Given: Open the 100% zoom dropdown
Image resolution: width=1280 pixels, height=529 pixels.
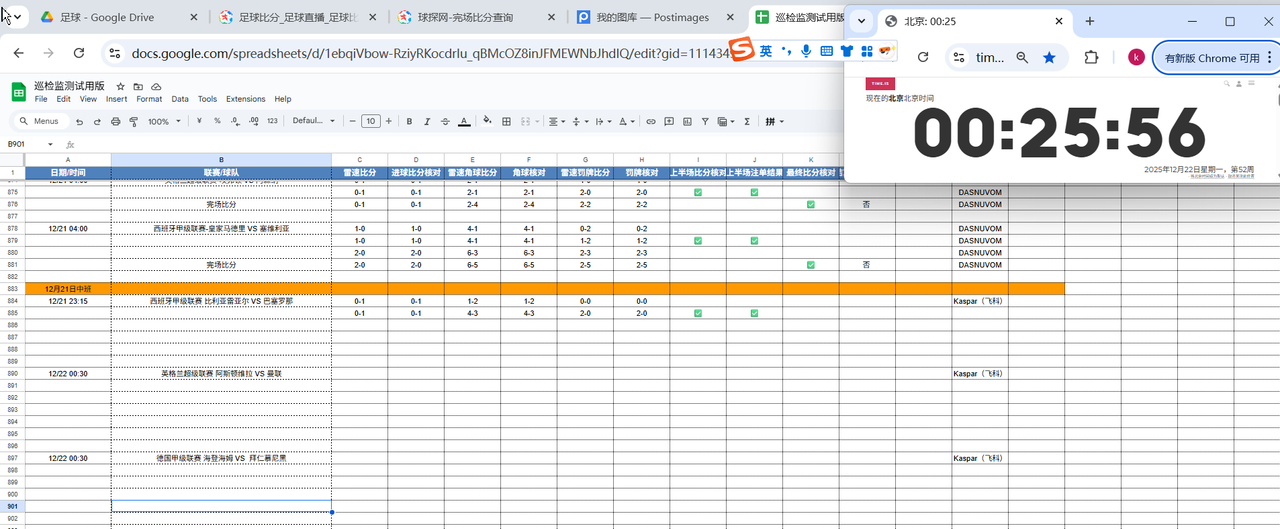Looking at the screenshot, I should click(164, 121).
